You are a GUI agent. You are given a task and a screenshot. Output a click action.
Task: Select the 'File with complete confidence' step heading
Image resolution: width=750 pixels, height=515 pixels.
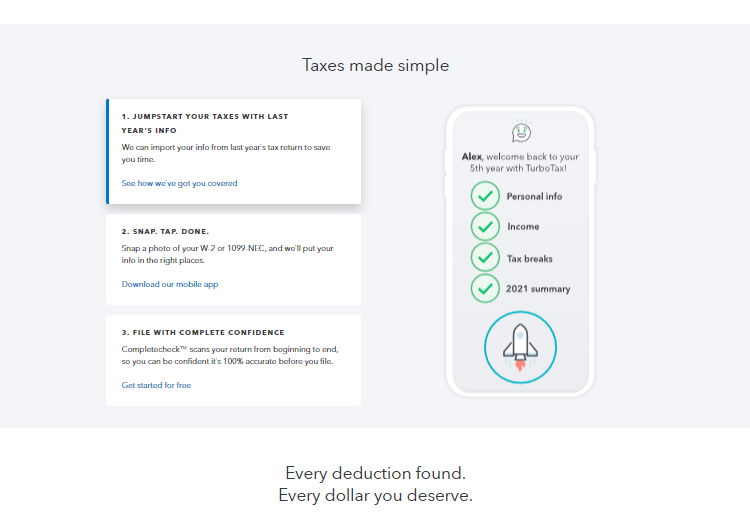[x=203, y=332]
